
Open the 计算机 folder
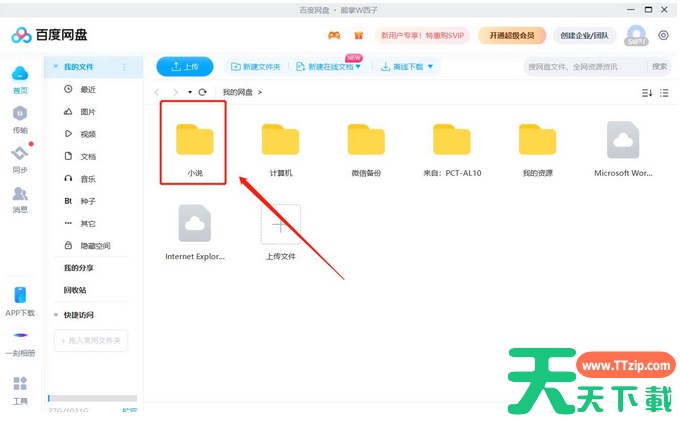point(281,140)
